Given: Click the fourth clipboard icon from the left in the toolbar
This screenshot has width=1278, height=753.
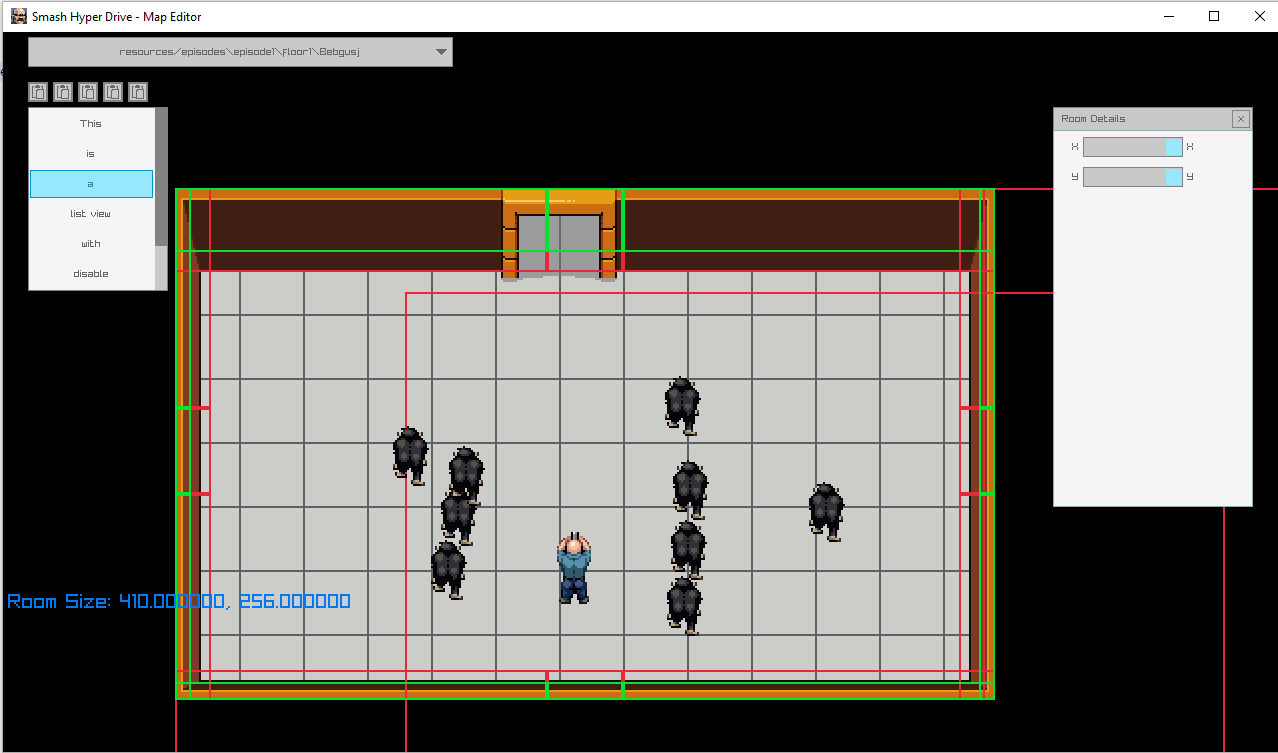Looking at the screenshot, I should pyautogui.click(x=113, y=92).
